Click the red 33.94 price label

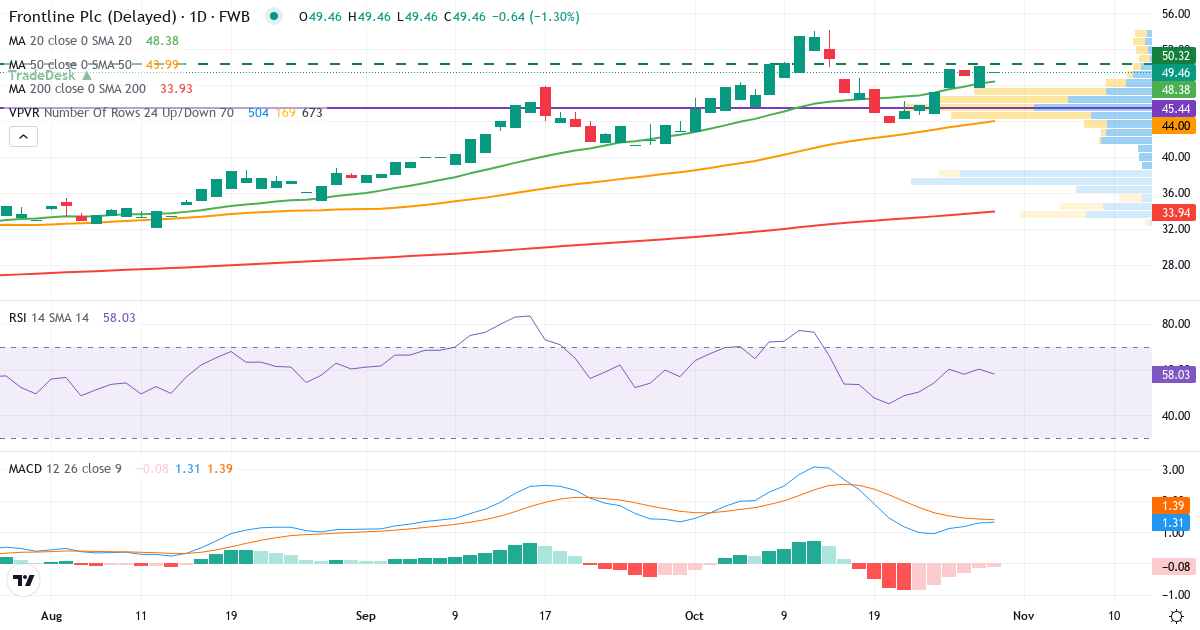coord(1175,212)
